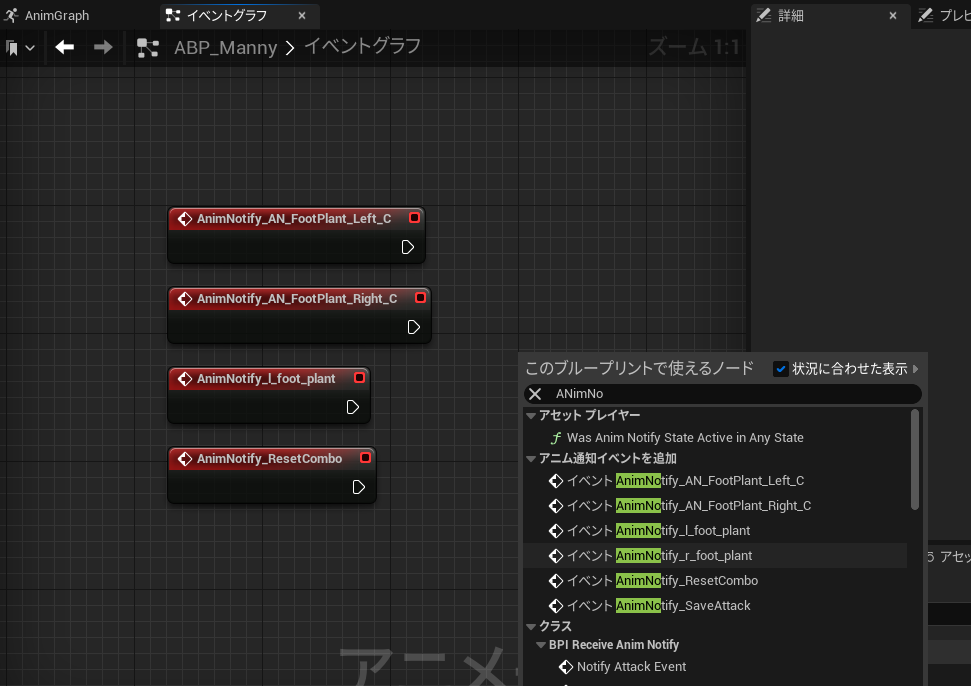Choose Was Anim Notify State Active in Any State
Viewport: 971px width, 686px height.
pyautogui.click(x=685, y=438)
